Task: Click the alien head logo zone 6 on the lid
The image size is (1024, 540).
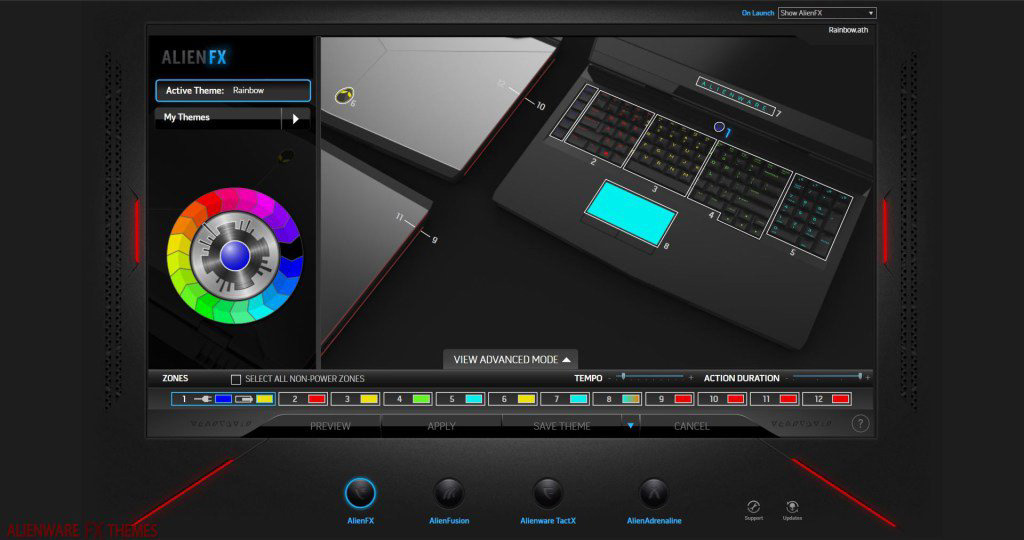Action: pos(344,96)
